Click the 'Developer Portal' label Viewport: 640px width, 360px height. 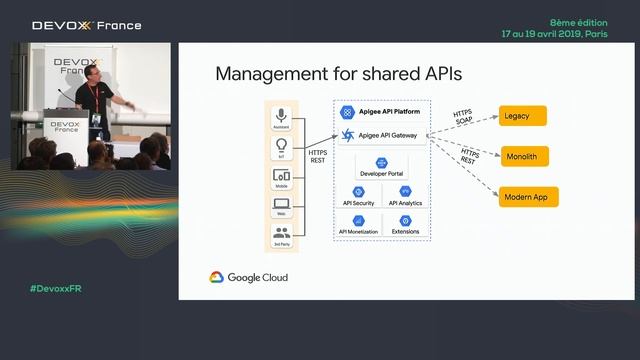[x=382, y=173]
